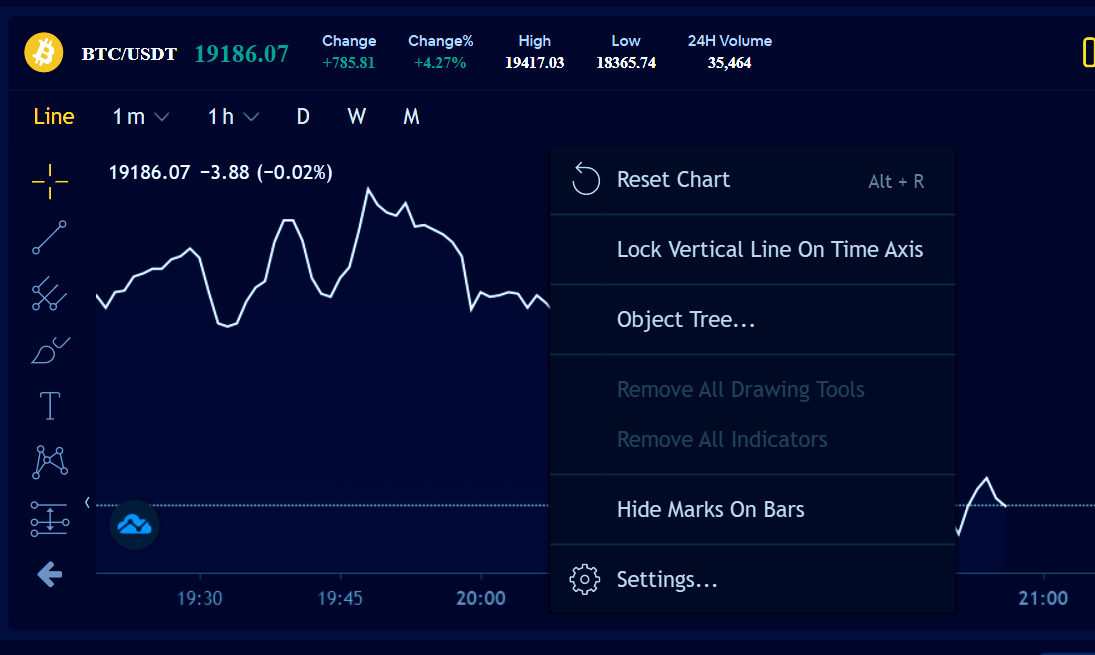
Task: Select the Text annotation tool
Action: click(50, 406)
